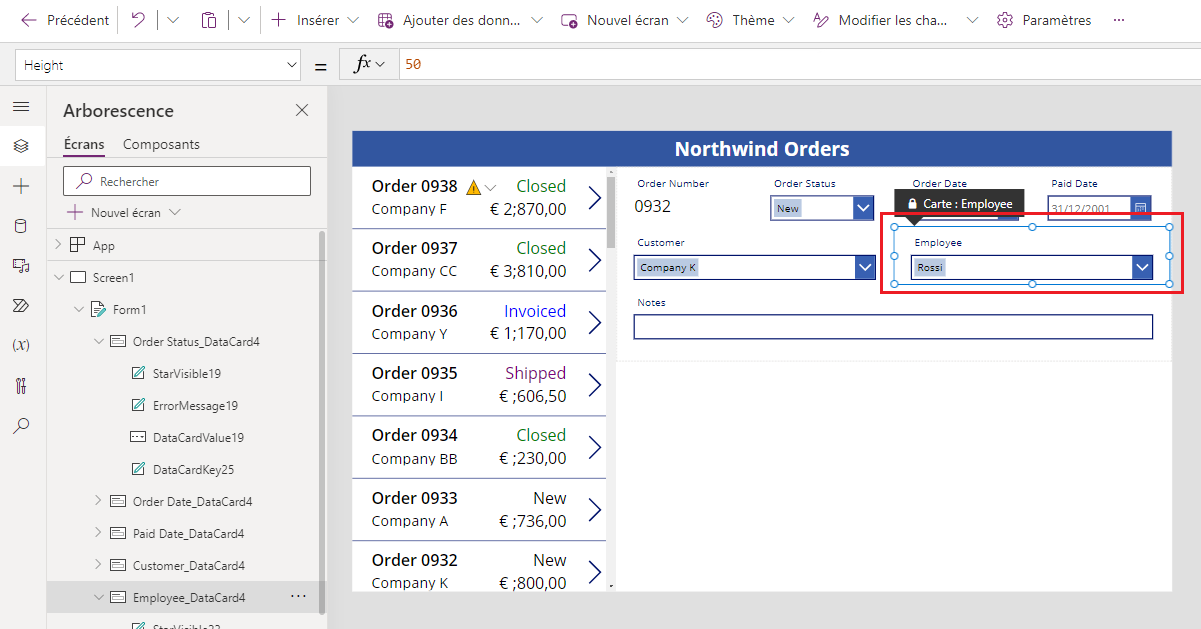Open the Customer combo box dropdown arrow
Screen dimensions: 1201x629
point(865,267)
